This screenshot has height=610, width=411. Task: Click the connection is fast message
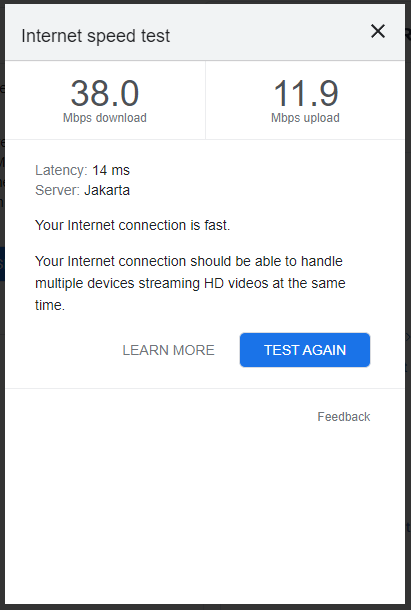pyautogui.click(x=132, y=225)
